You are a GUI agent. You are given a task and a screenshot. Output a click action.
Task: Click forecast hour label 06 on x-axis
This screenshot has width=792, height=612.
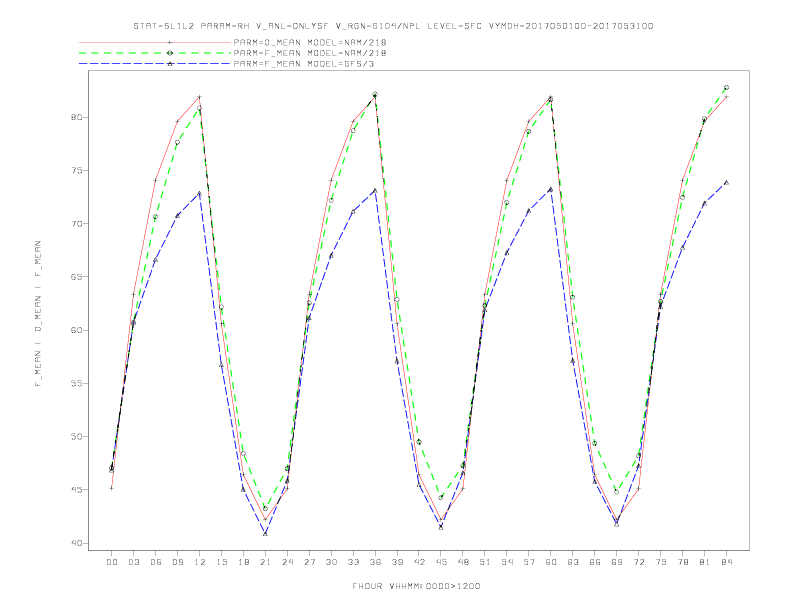coord(156,562)
